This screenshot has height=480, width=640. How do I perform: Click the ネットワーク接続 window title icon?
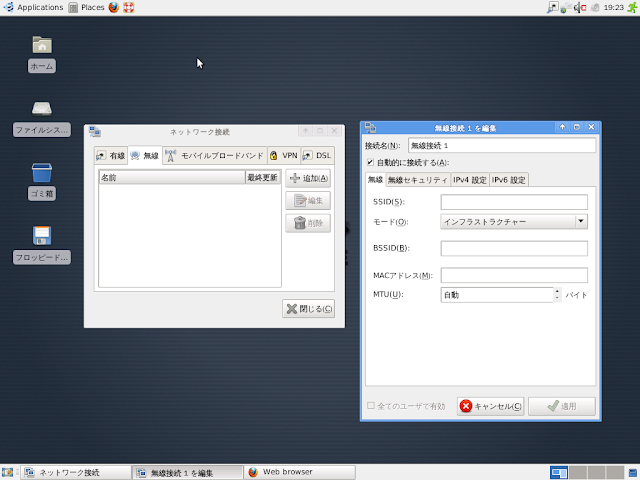[x=95, y=131]
